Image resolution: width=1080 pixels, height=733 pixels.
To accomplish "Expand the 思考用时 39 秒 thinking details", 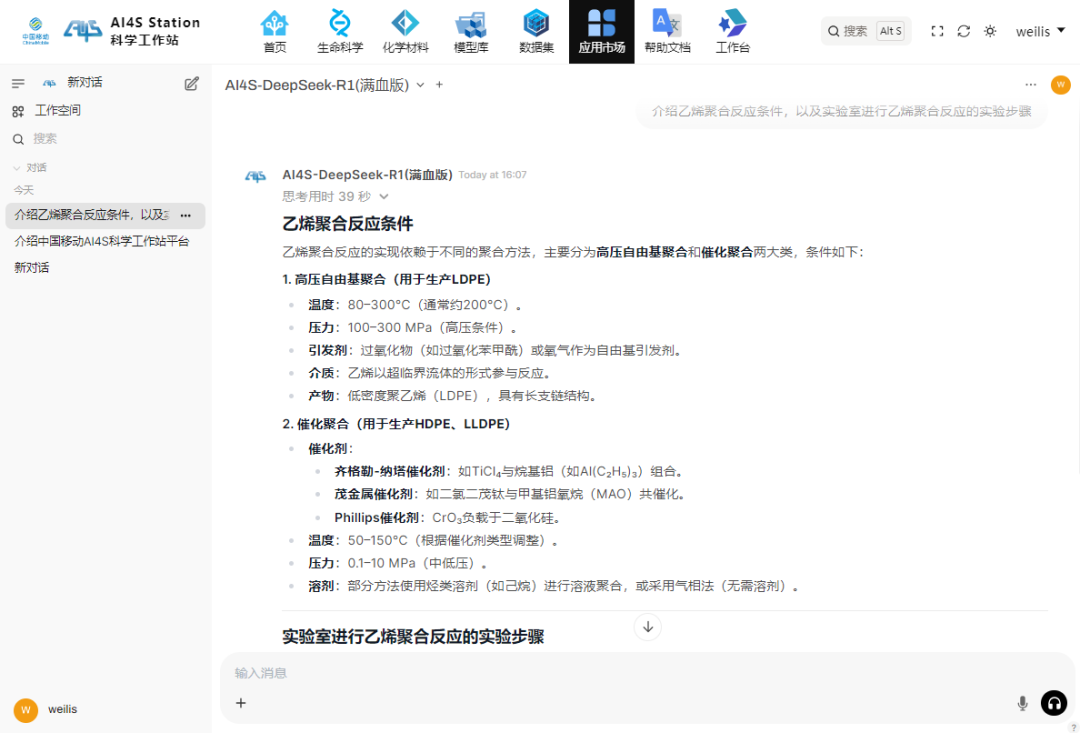I will pos(335,197).
